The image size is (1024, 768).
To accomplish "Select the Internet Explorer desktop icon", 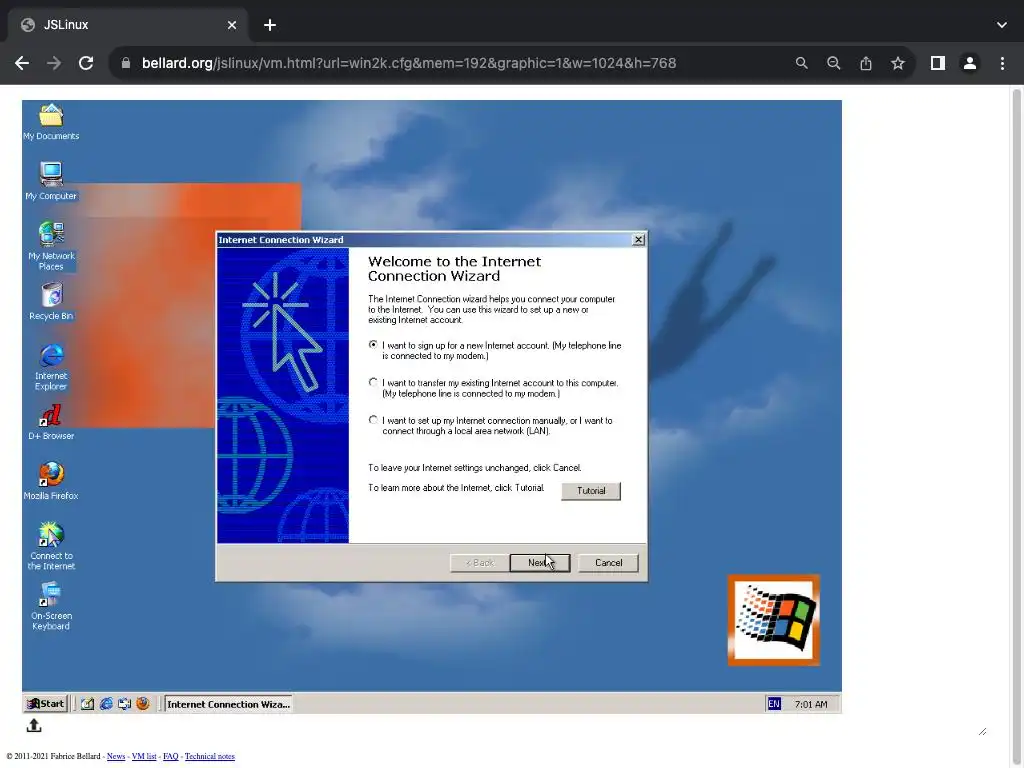I will (51, 366).
